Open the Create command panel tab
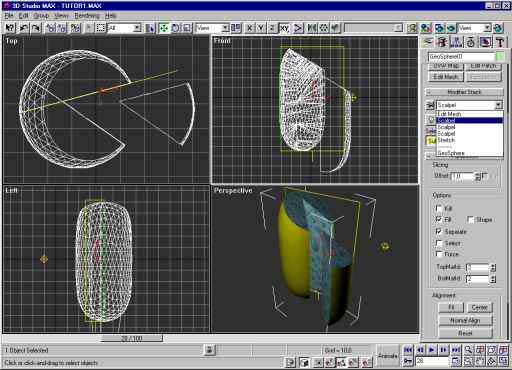Image resolution: width=512 pixels, height=370 pixels. (x=428, y=42)
